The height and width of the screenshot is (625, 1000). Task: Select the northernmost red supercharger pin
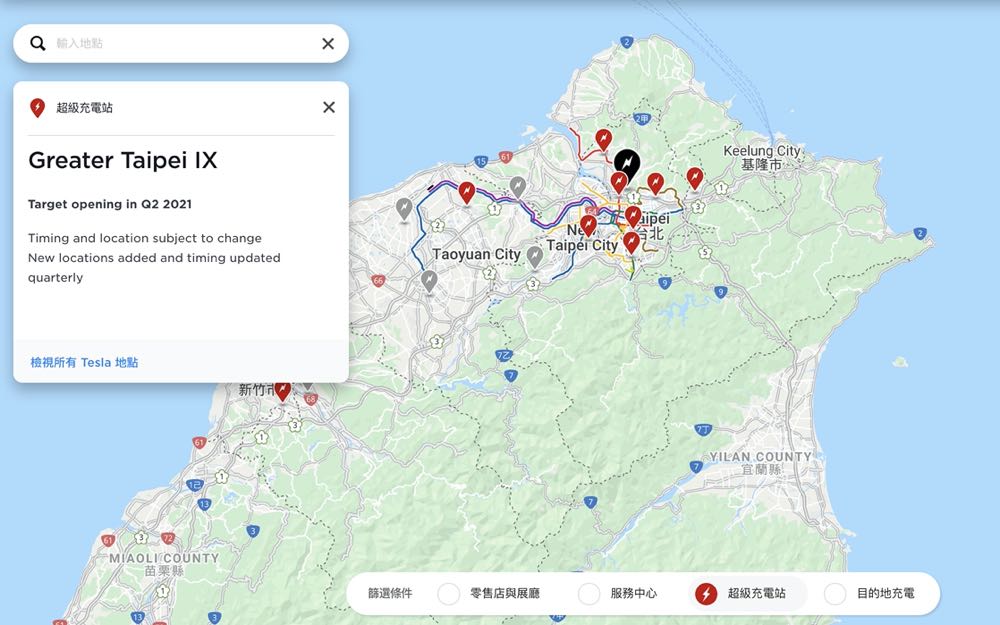click(603, 138)
